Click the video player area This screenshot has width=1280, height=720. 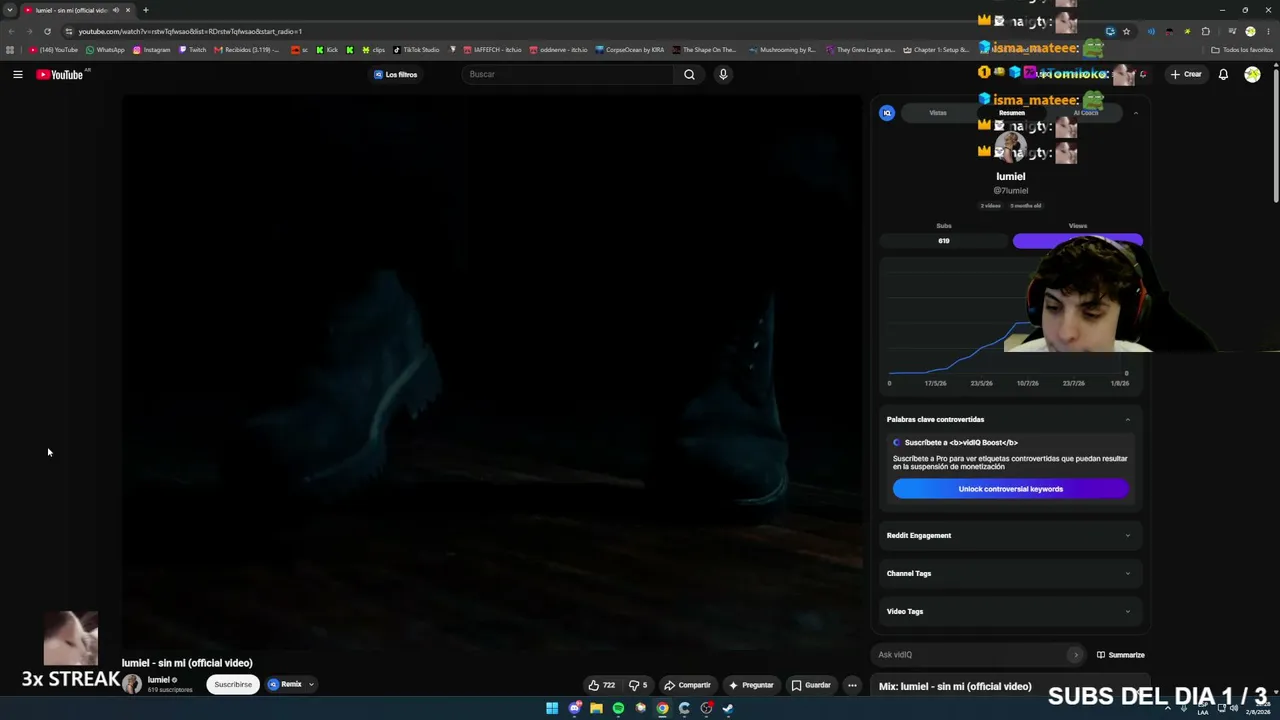492,372
